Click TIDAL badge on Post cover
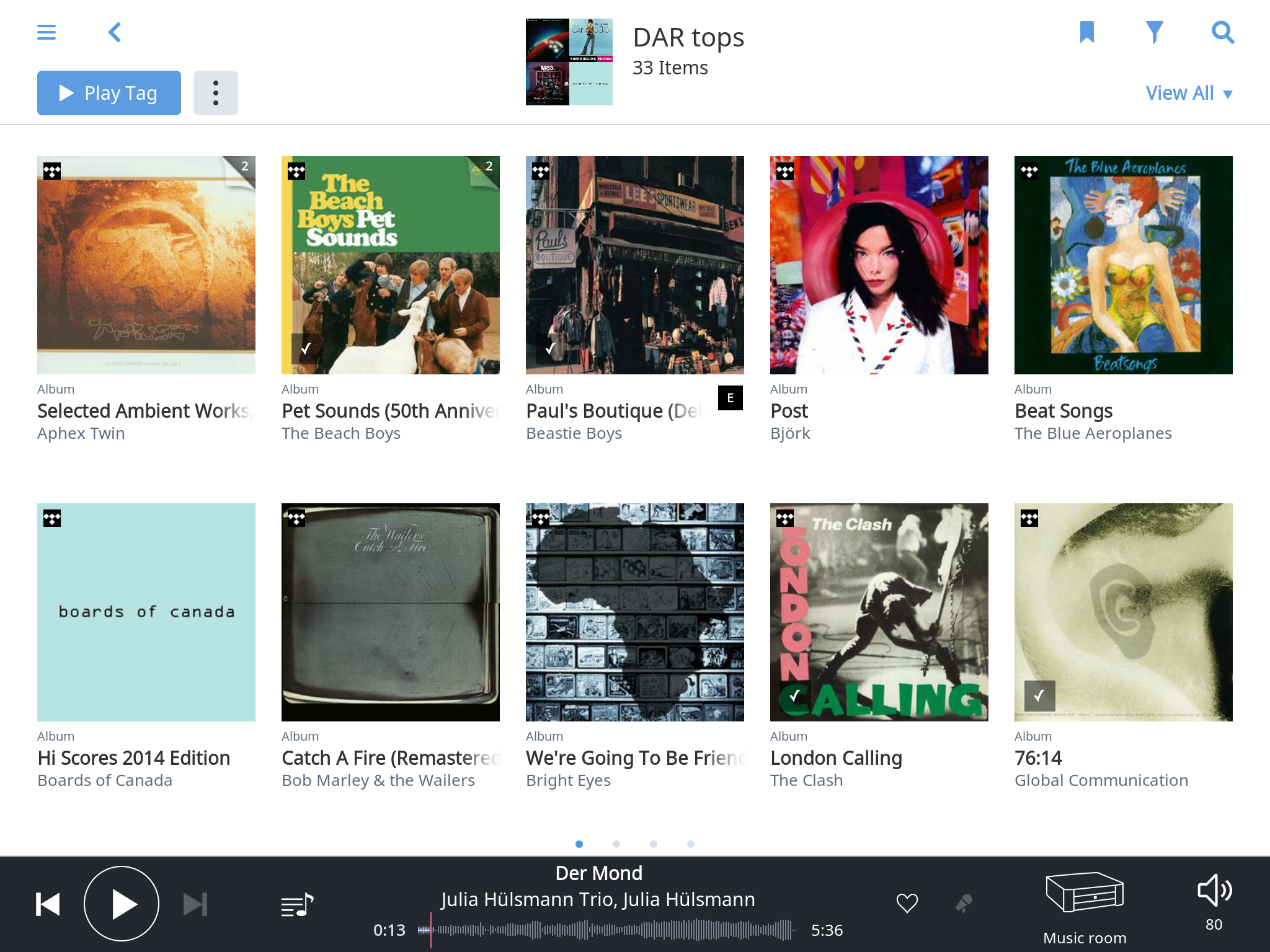The width and height of the screenshot is (1270, 952). point(785,171)
